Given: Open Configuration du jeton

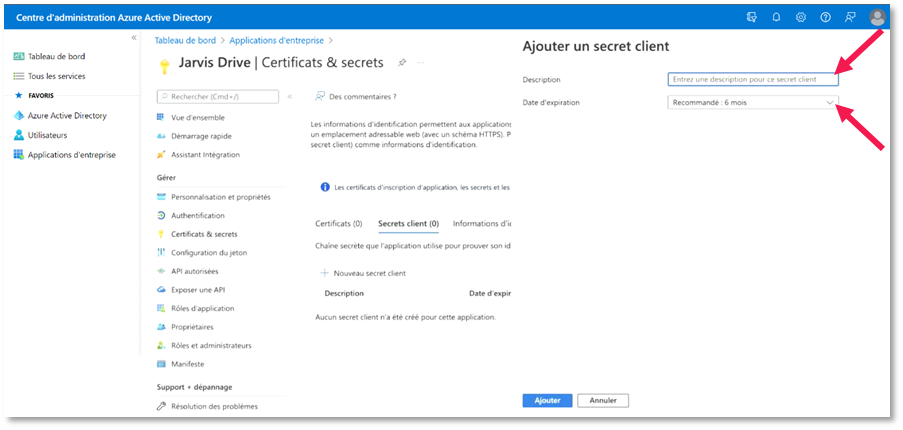Looking at the screenshot, I should click(x=209, y=253).
